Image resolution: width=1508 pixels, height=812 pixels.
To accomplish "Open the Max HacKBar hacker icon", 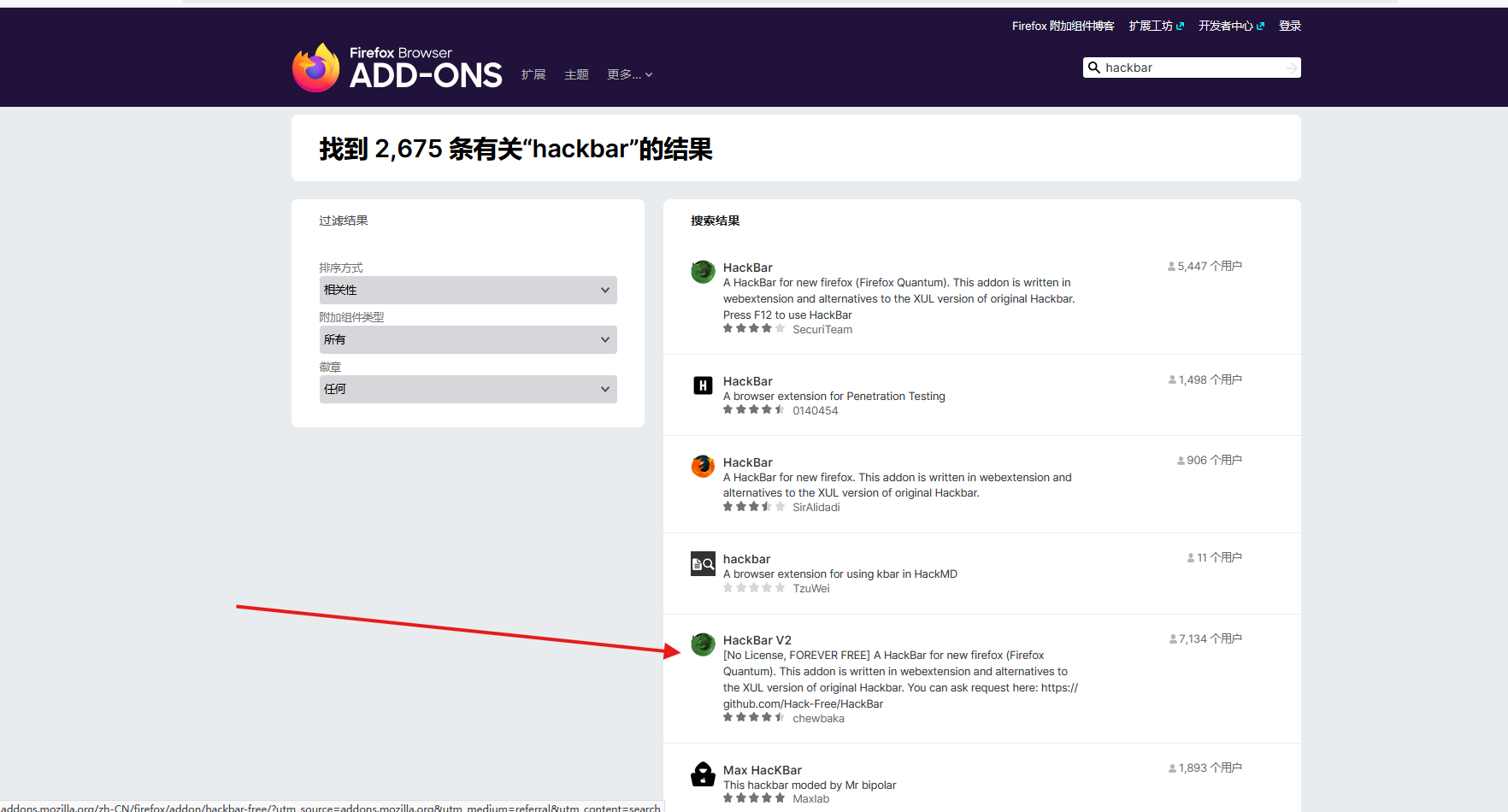I will coord(703,774).
